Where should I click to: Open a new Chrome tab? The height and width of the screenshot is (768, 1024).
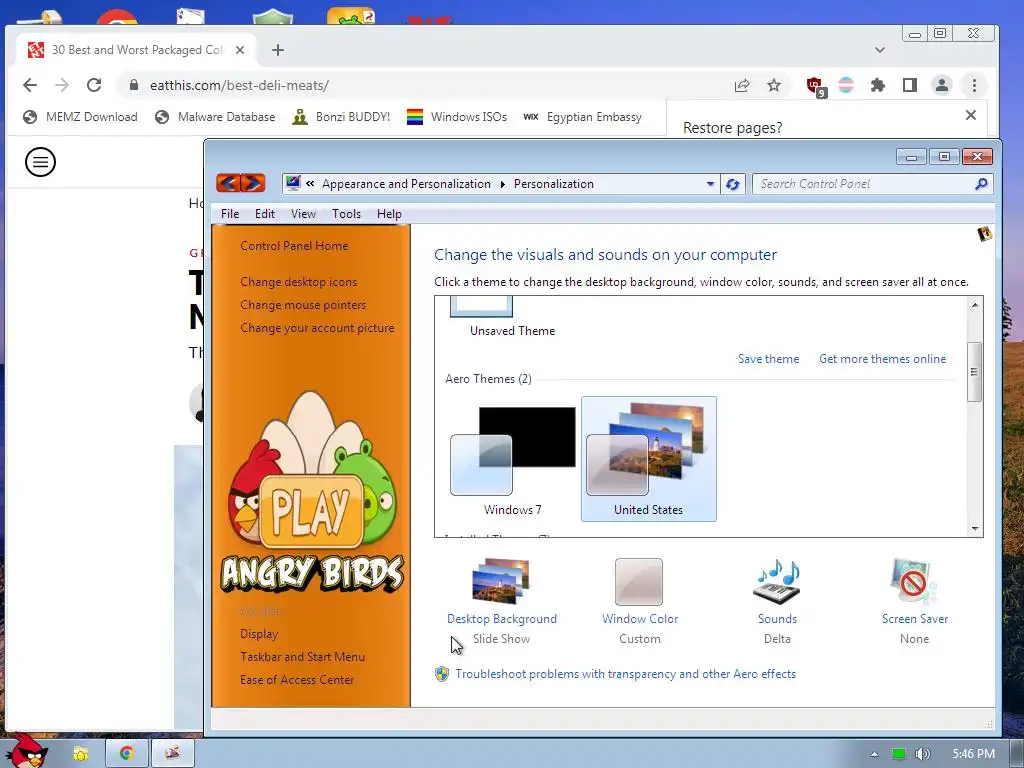278,50
